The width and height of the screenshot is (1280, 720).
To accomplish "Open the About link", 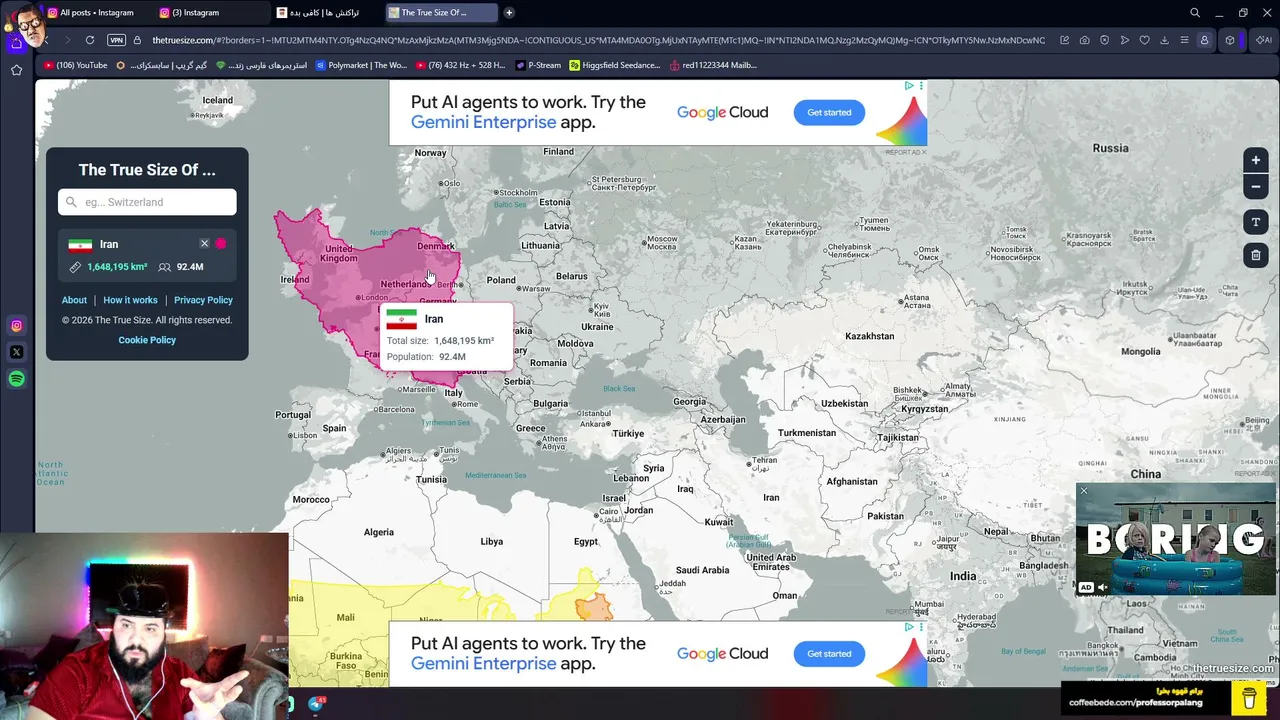I will pos(74,300).
